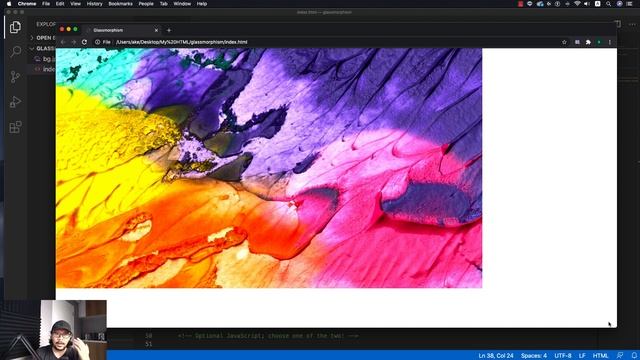The image size is (640, 360).
Task: Open the View menu
Action: (76, 4)
